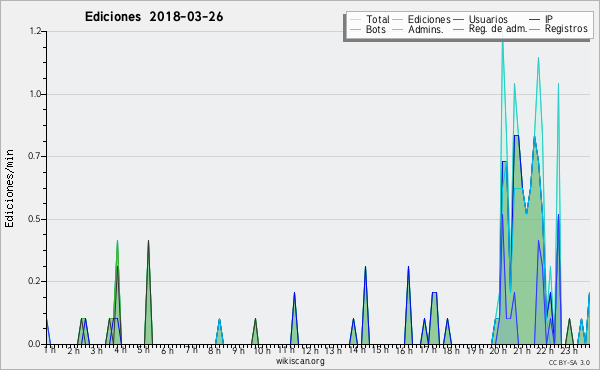Click the 20 h tick label

(497, 350)
